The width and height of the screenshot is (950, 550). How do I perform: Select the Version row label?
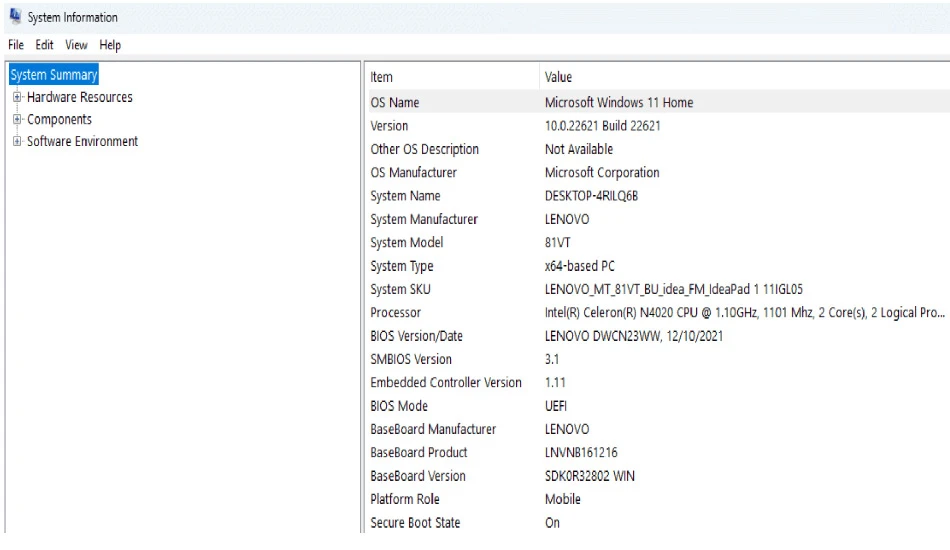click(389, 126)
